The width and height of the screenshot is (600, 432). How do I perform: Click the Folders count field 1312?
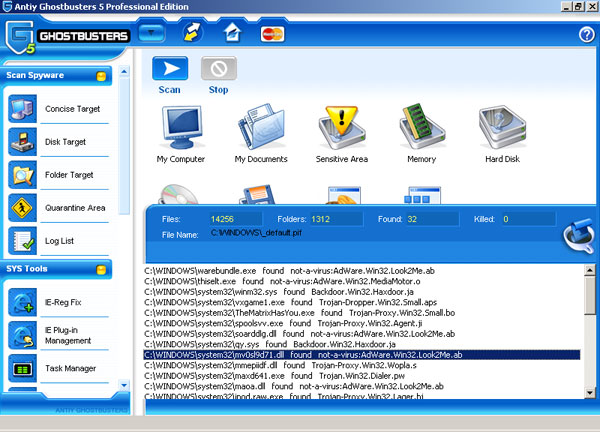(x=336, y=219)
